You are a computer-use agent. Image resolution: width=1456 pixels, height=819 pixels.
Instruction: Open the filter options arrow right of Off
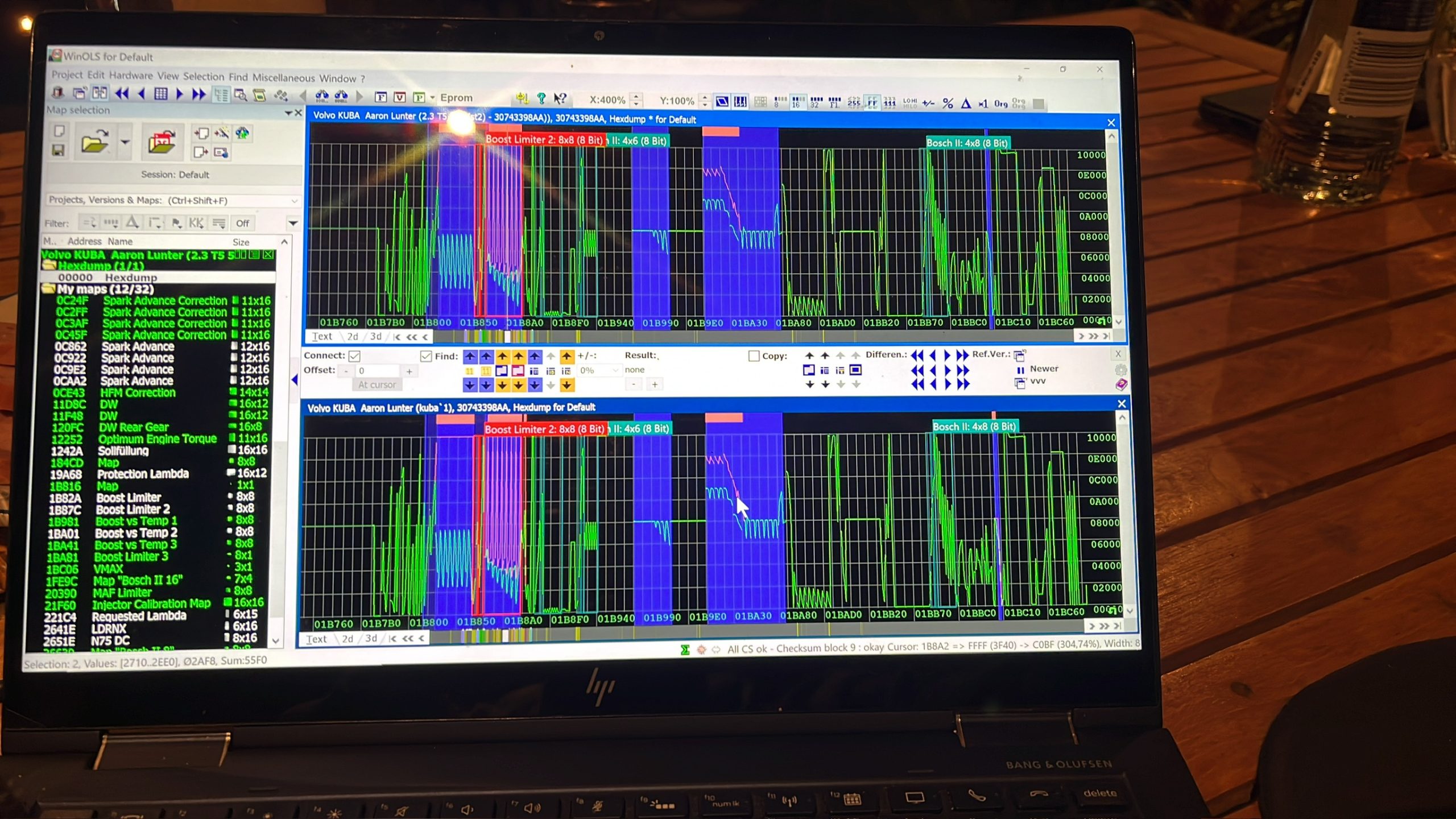(x=293, y=224)
